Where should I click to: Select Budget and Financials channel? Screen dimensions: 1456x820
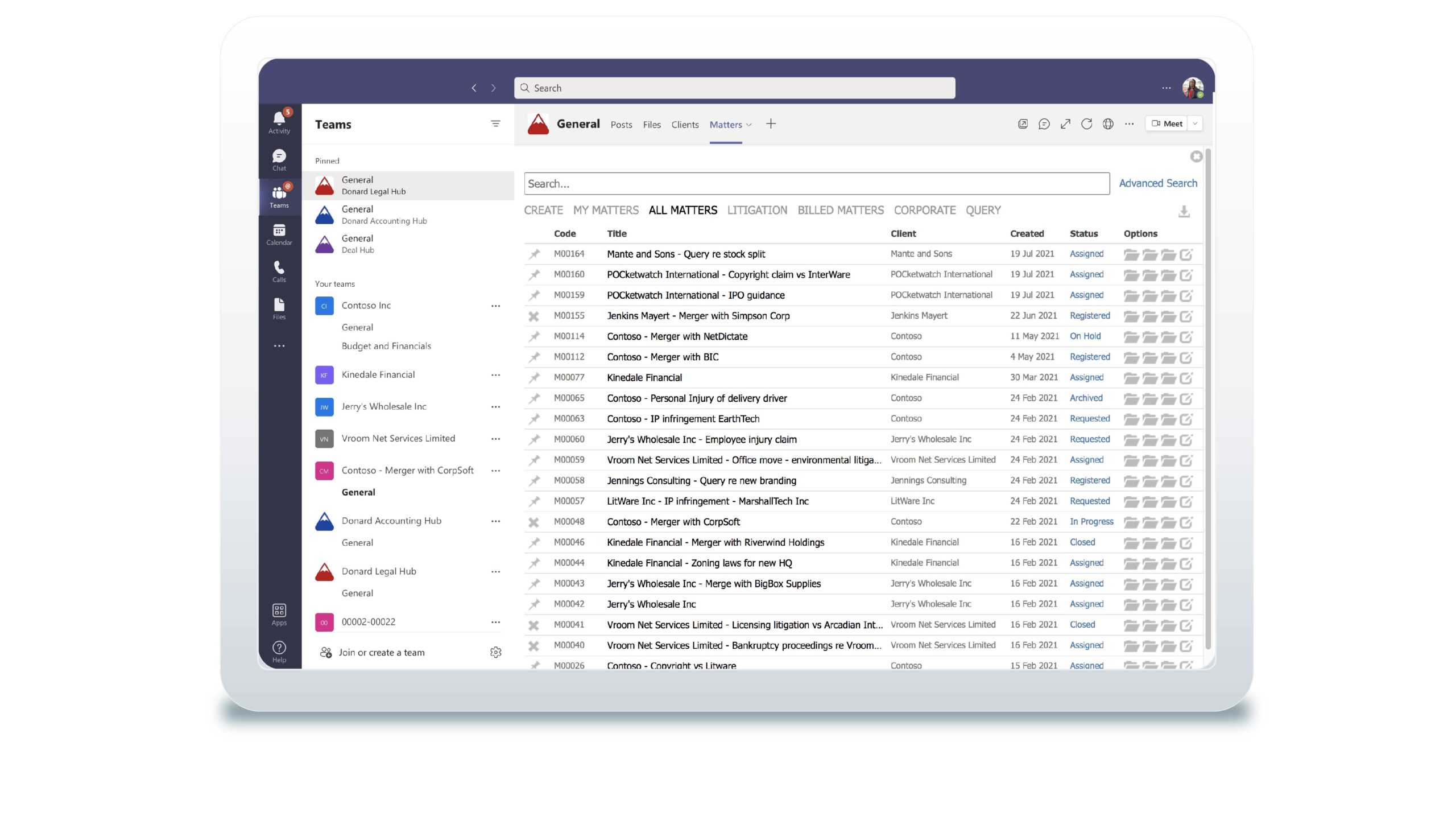[x=386, y=346]
